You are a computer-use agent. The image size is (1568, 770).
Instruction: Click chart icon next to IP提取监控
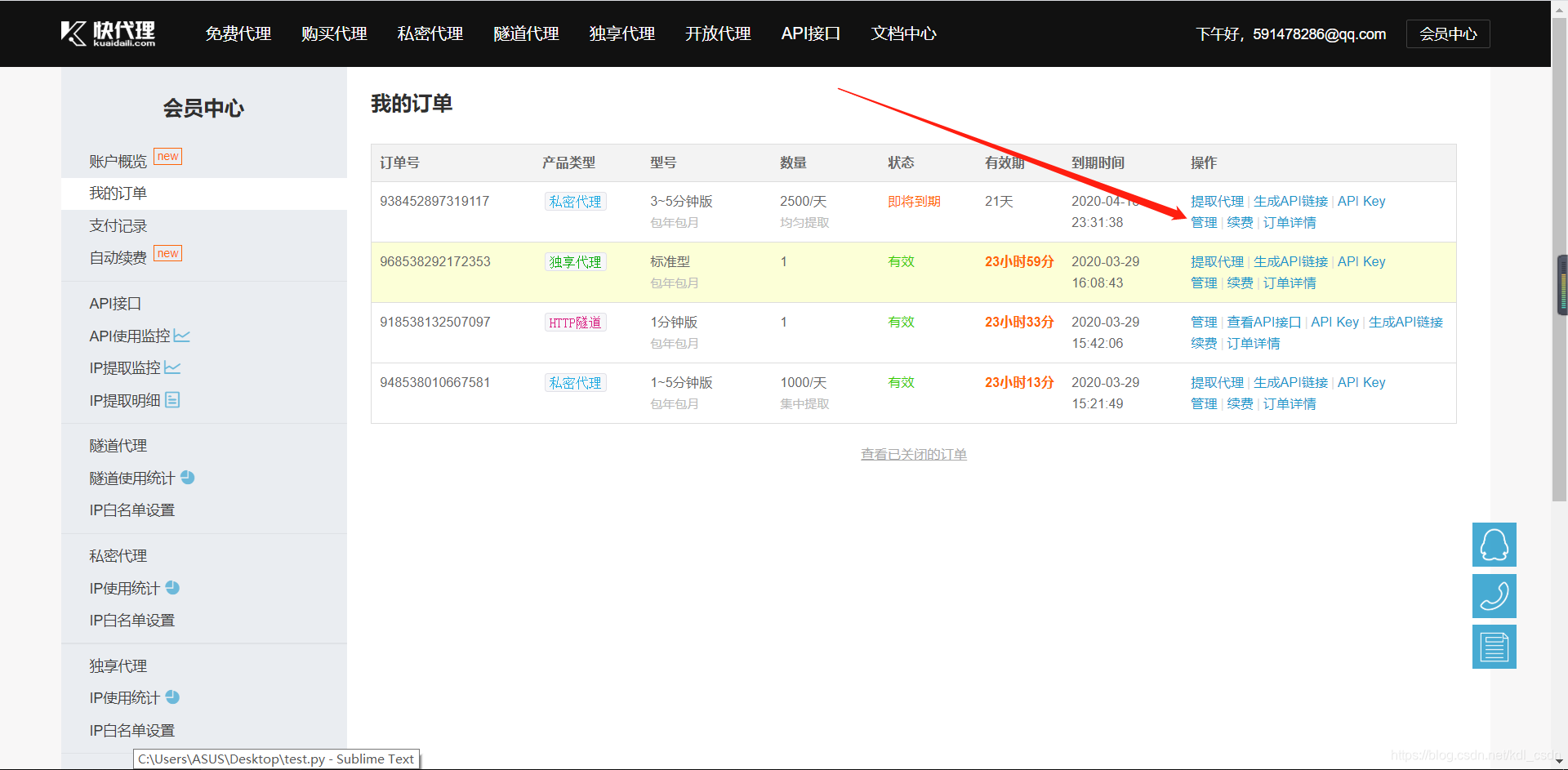coord(172,367)
